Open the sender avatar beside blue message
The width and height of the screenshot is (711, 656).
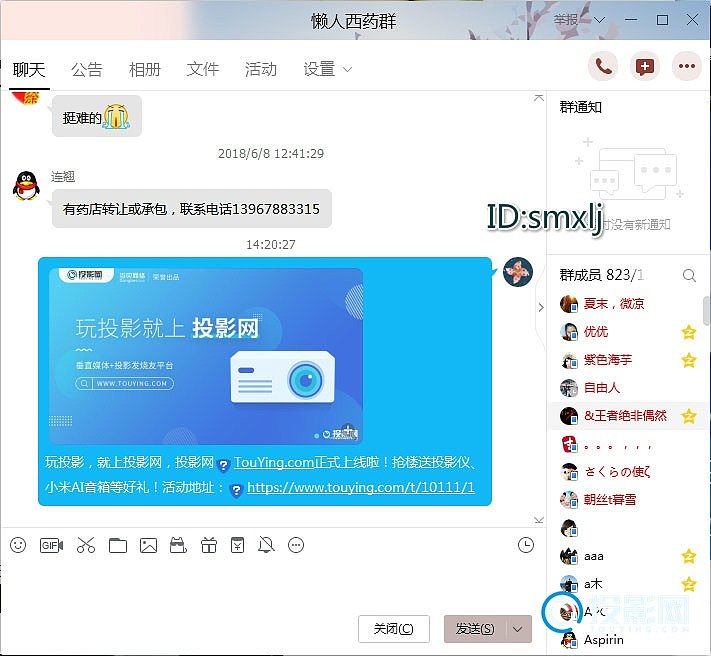click(517, 272)
